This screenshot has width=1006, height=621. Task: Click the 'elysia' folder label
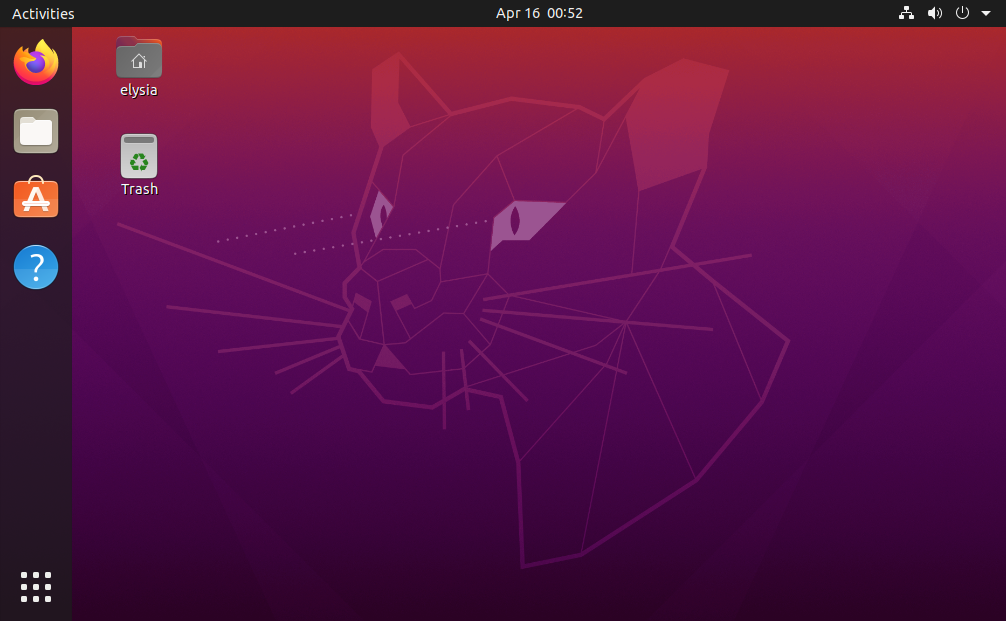139,90
